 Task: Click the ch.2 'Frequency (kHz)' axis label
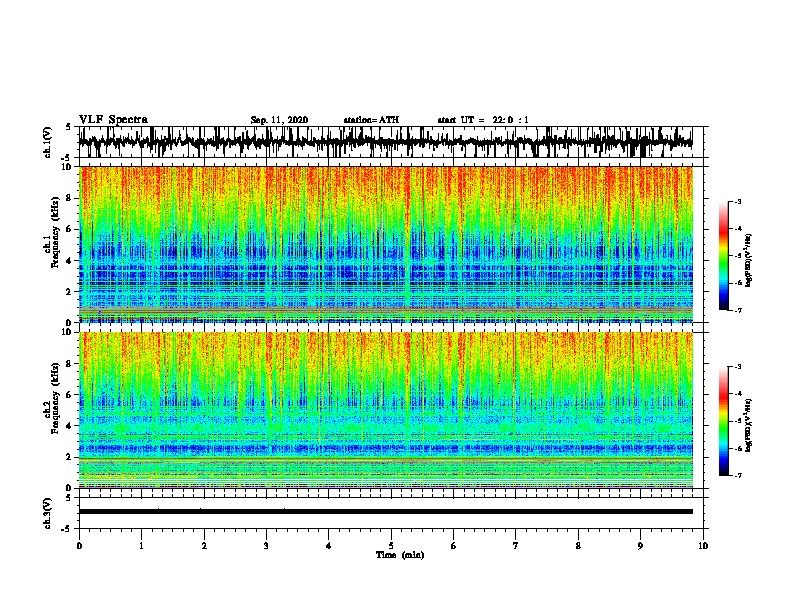pos(55,398)
